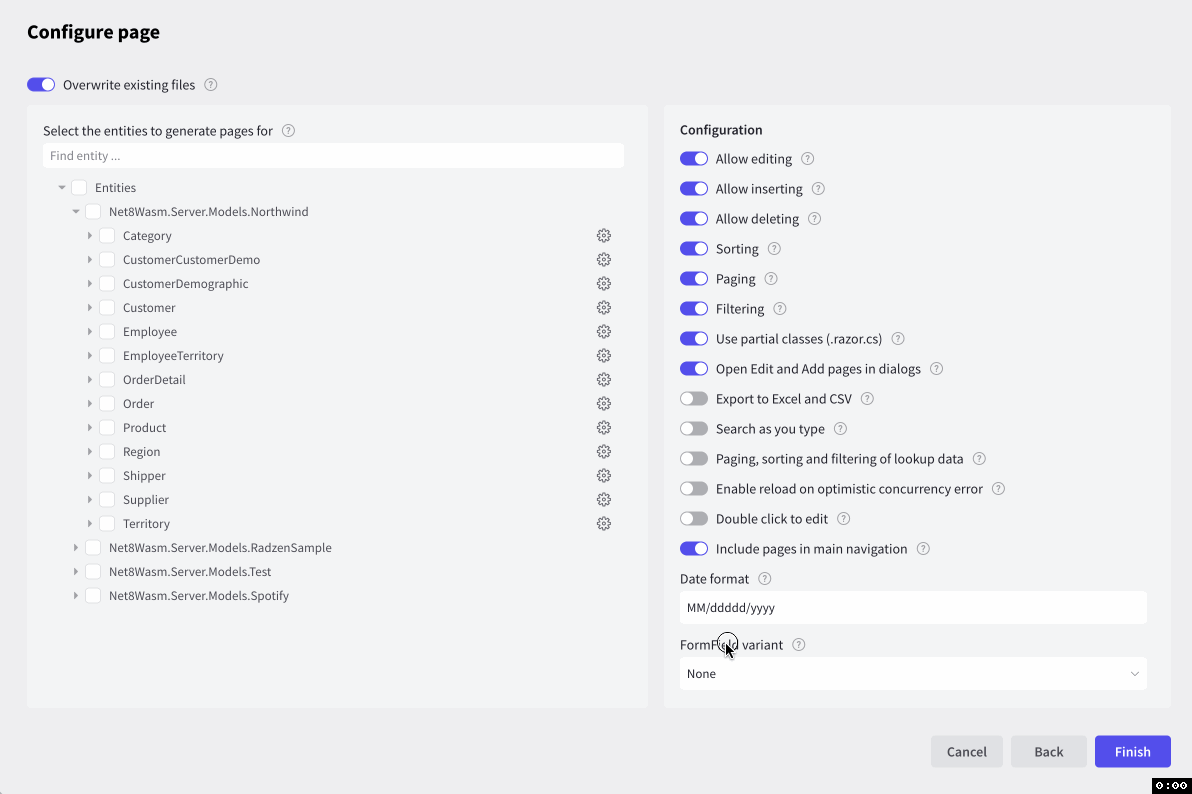Enable Search as you type switch
The image size is (1192, 794).
tap(693, 429)
